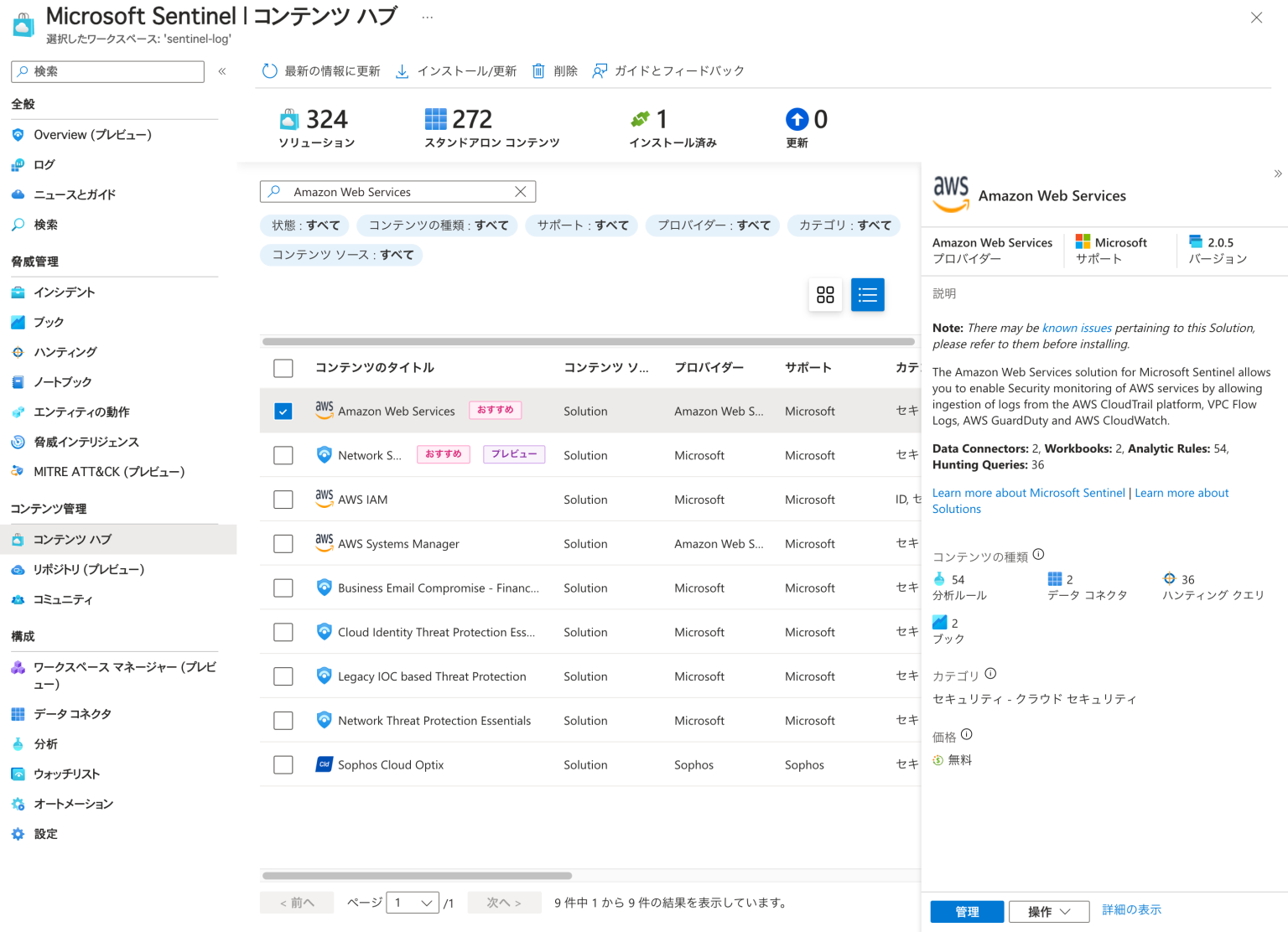Check the AWS IAM solution checkbox
The height and width of the screenshot is (932, 1288).
point(283,499)
